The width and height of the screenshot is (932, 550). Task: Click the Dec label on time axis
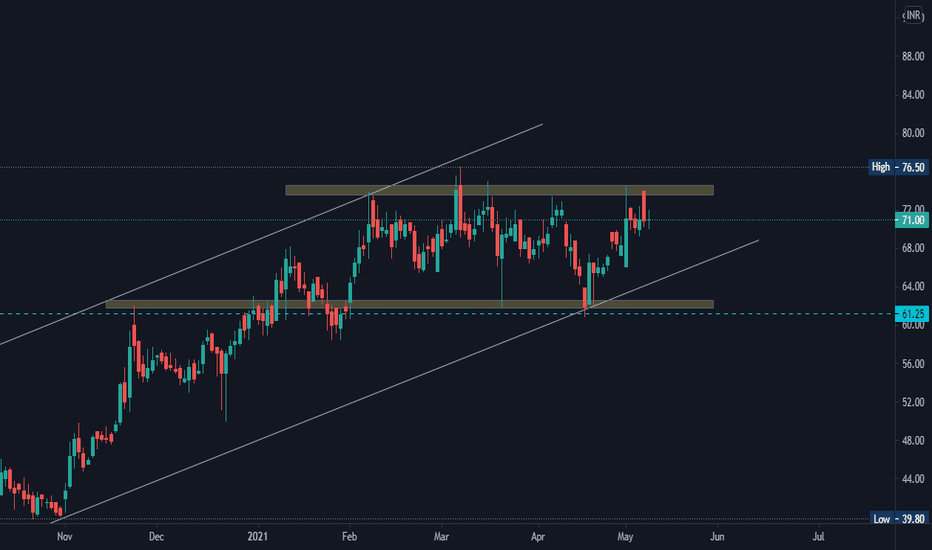tap(156, 536)
